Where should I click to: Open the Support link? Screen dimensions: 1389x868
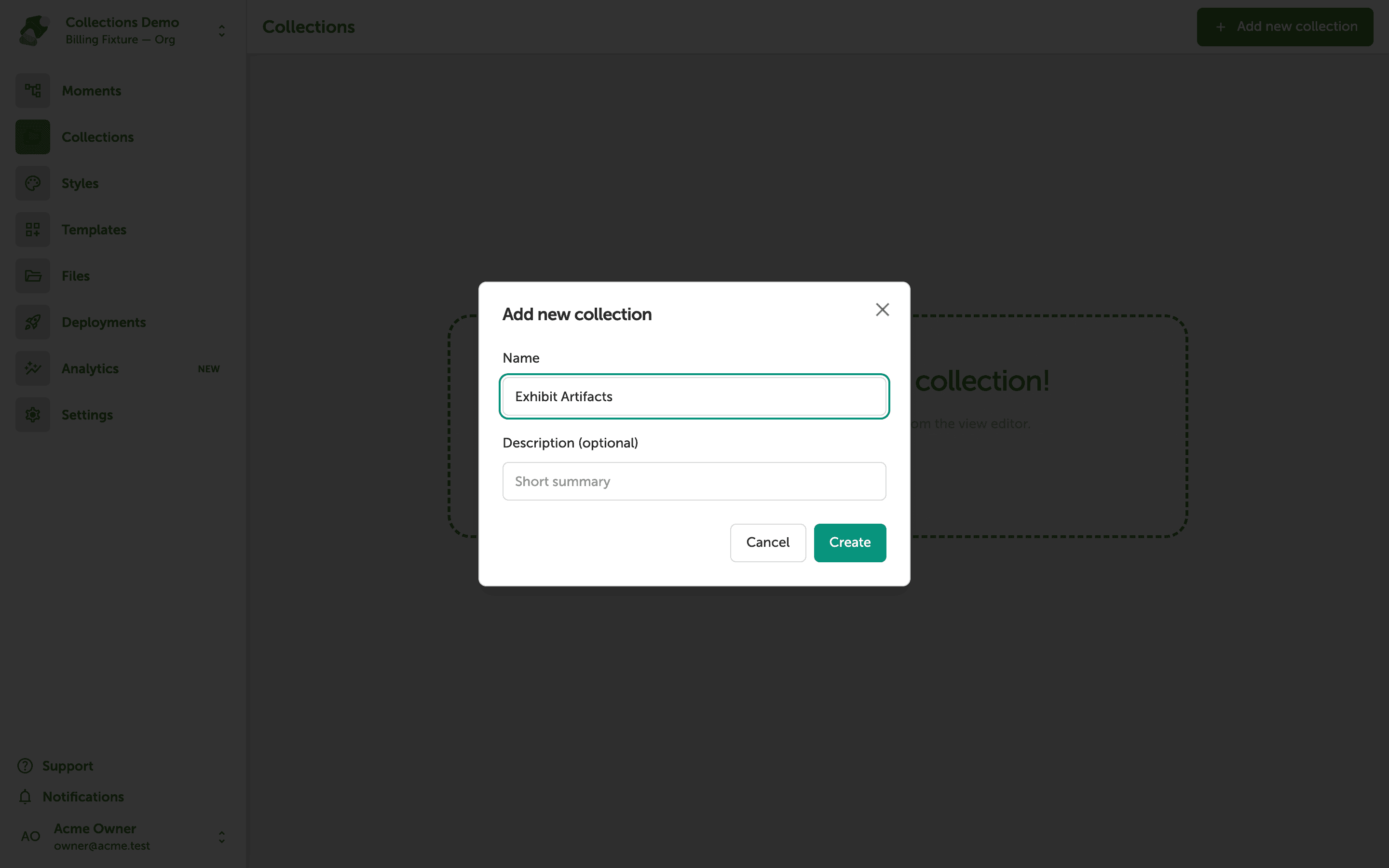(x=68, y=766)
